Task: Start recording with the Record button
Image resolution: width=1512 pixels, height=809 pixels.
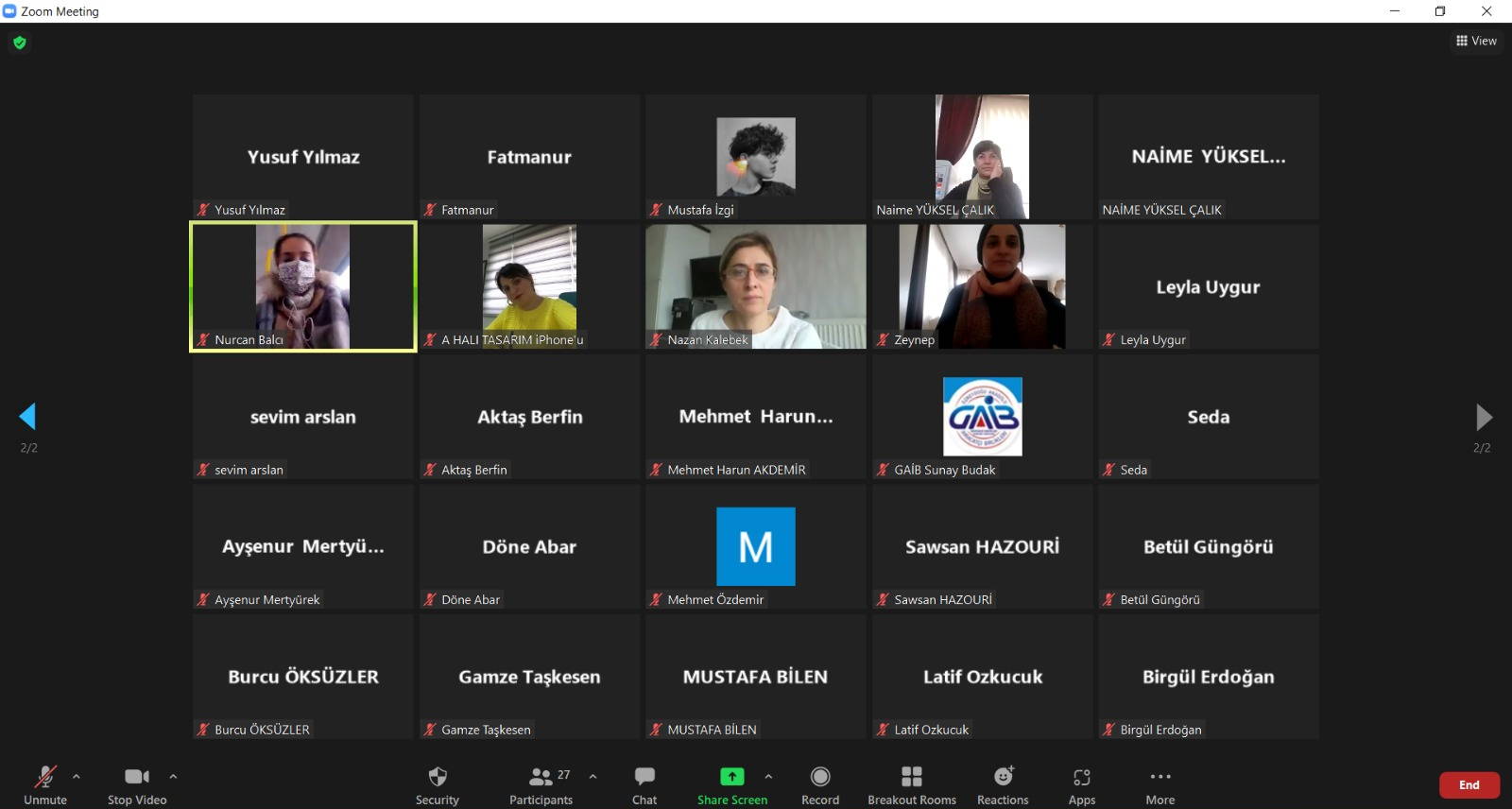Action: [x=820, y=783]
